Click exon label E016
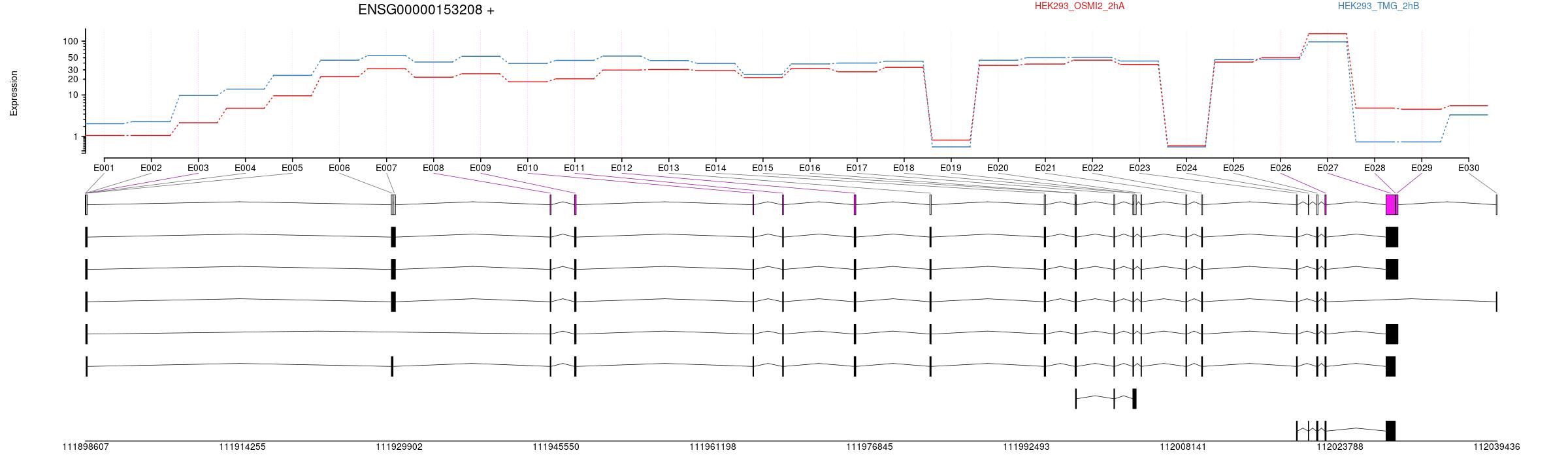 809,168
